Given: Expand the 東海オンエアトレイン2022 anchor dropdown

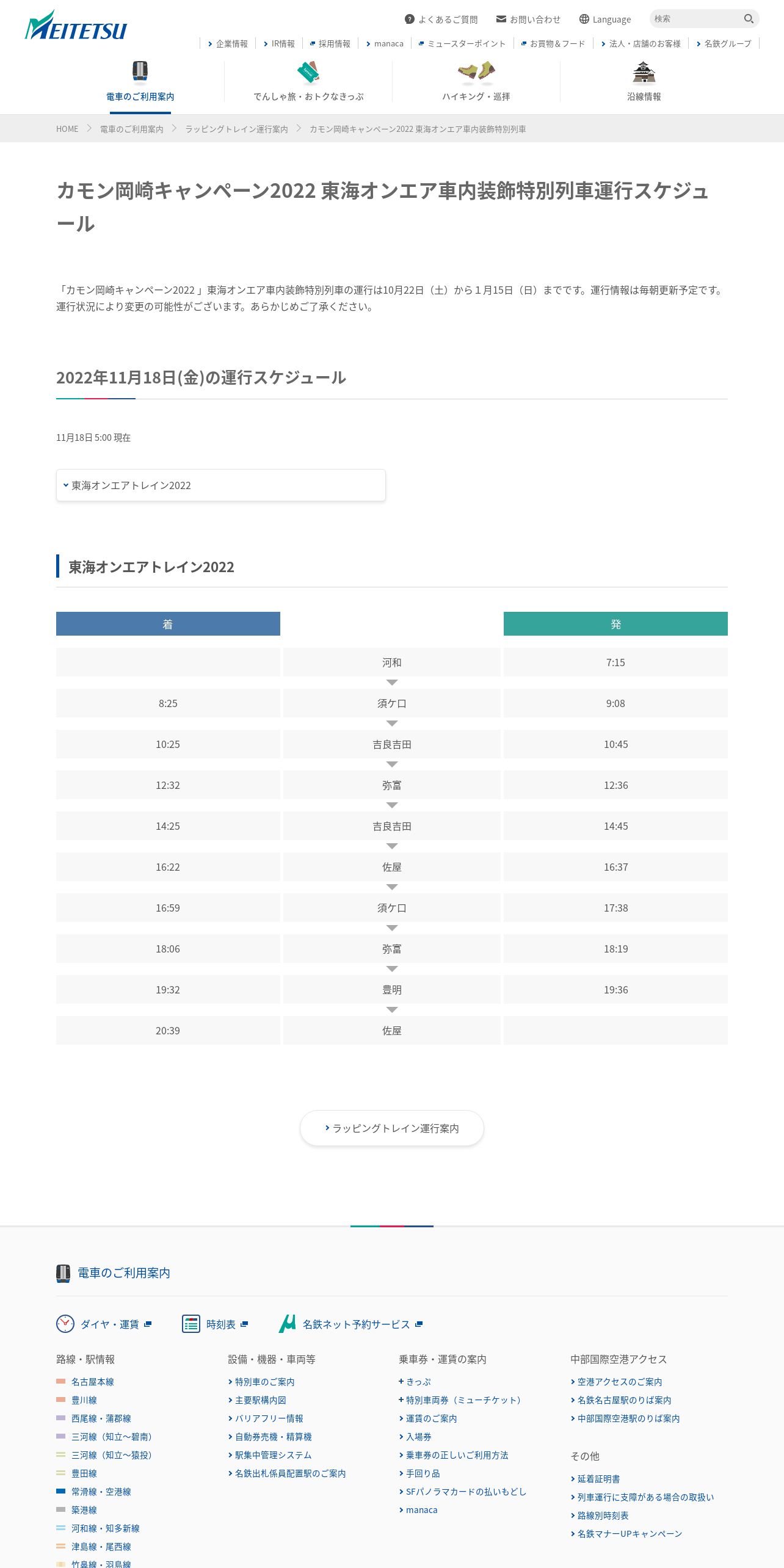Looking at the screenshot, I should click(x=221, y=485).
